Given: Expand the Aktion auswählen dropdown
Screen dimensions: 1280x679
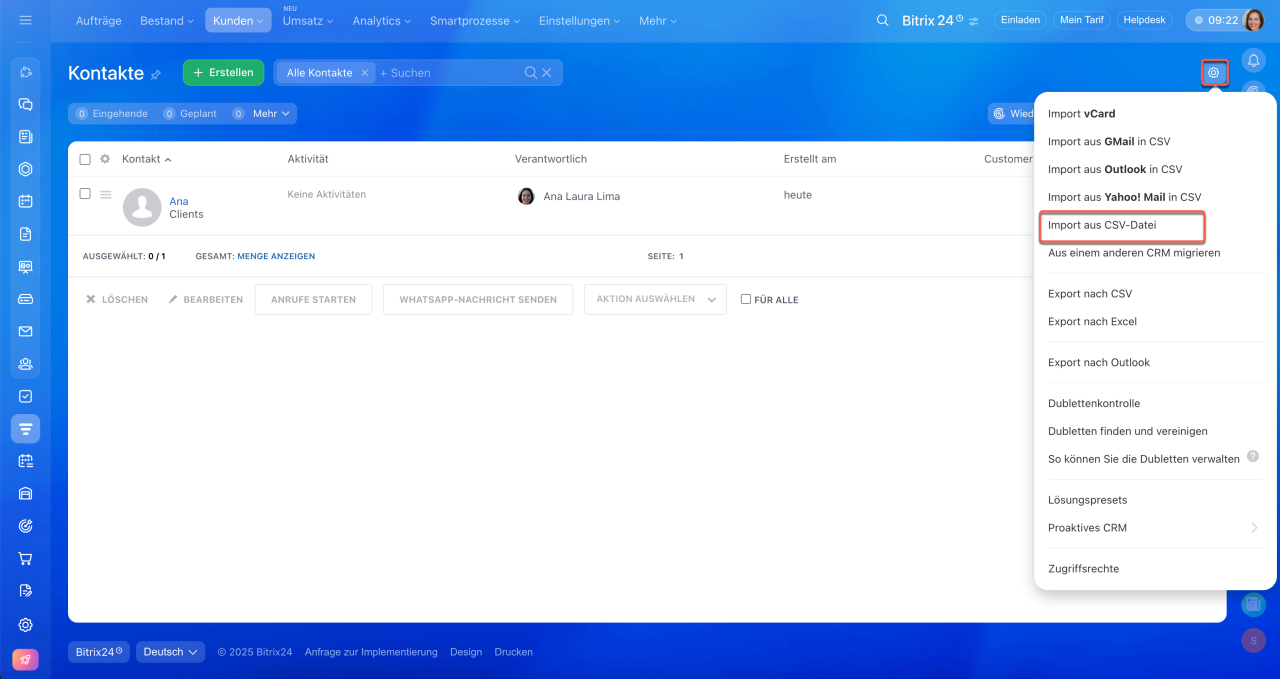Looking at the screenshot, I should 655,299.
